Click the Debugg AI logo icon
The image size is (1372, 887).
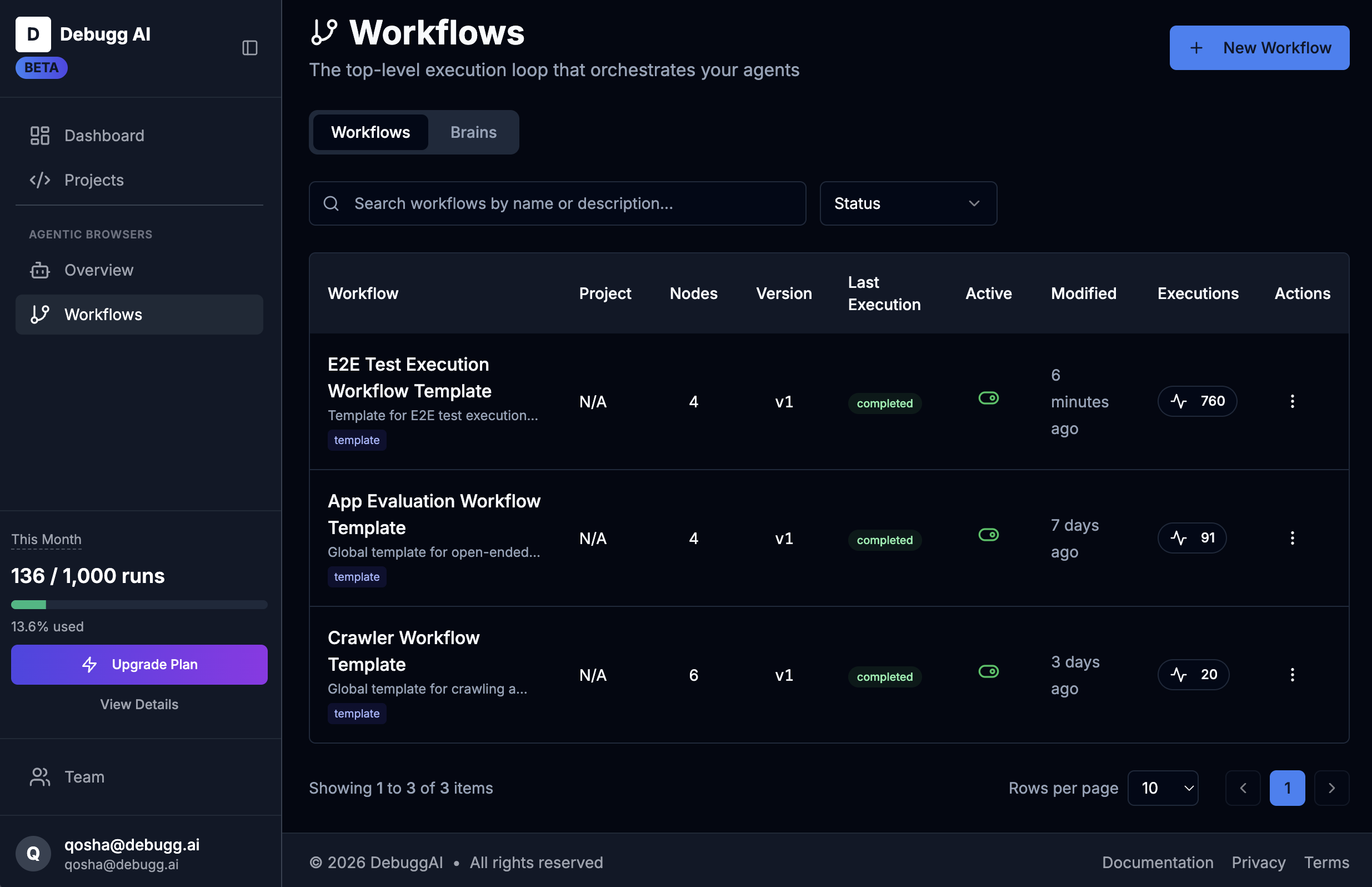33,34
